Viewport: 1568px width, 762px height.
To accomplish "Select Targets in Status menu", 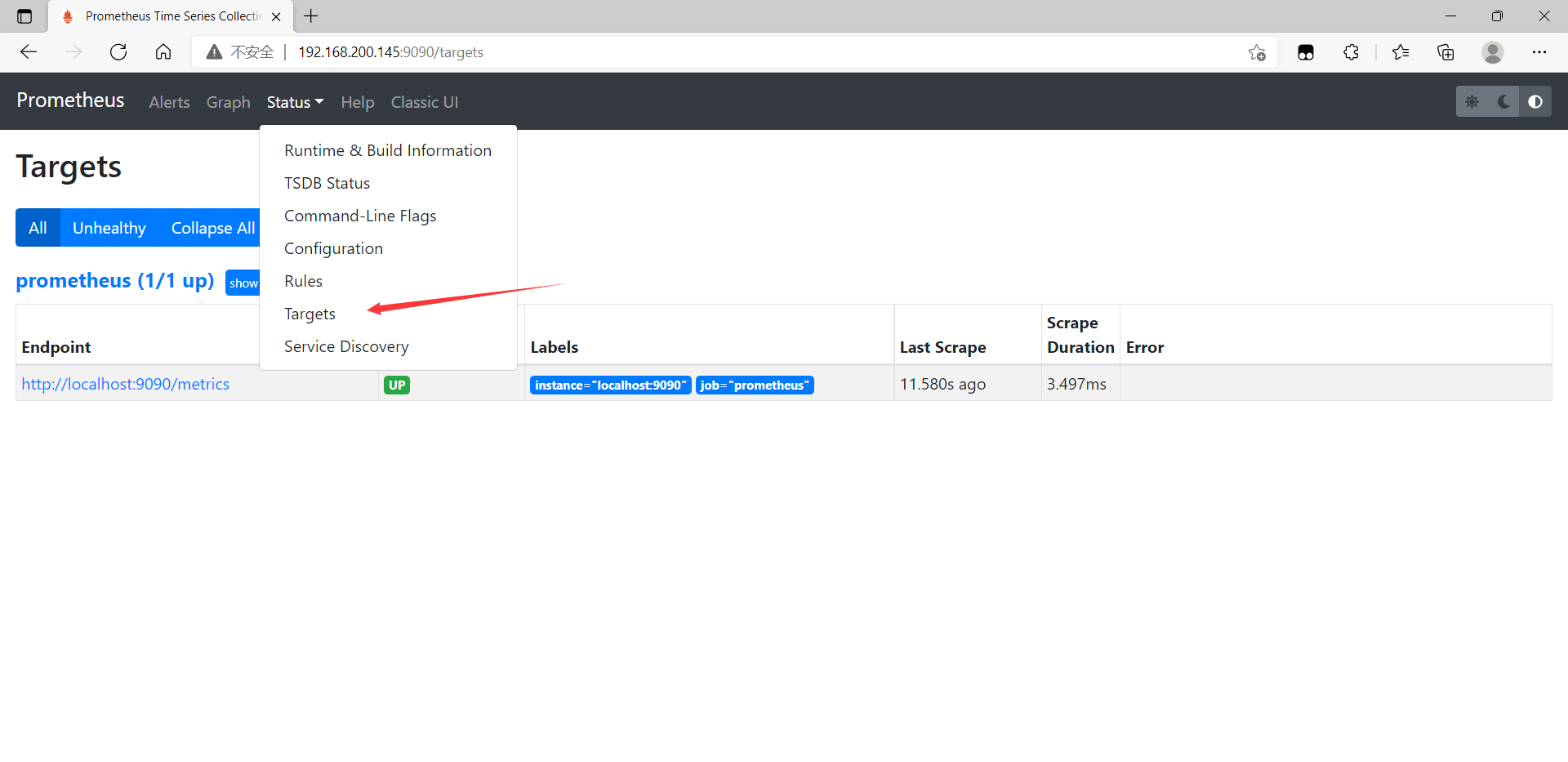I will [388, 314].
